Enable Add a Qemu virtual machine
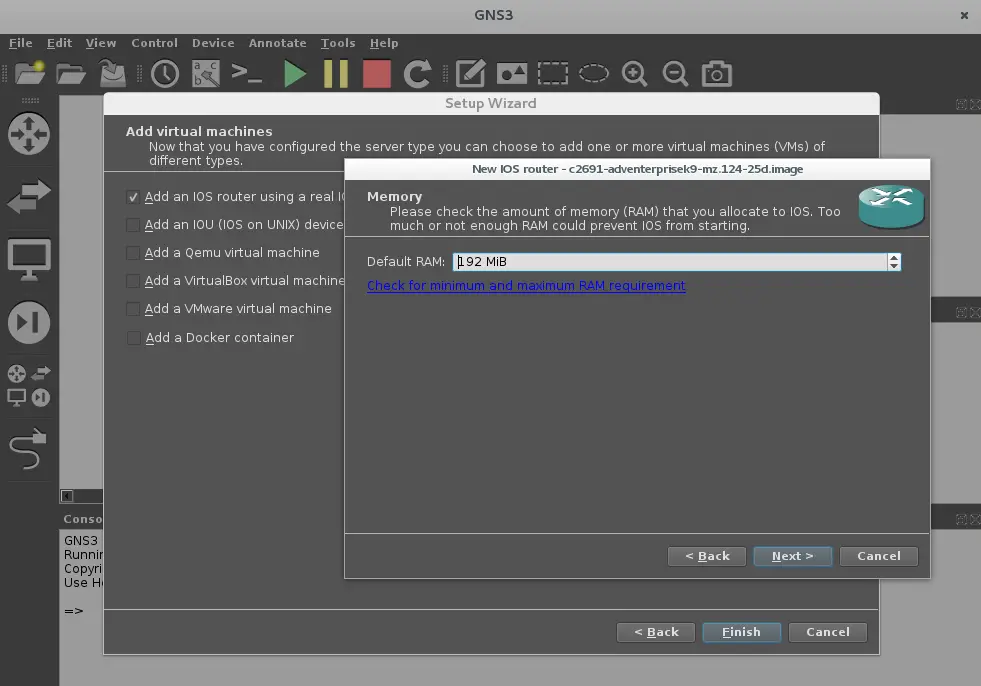 pyautogui.click(x=133, y=253)
